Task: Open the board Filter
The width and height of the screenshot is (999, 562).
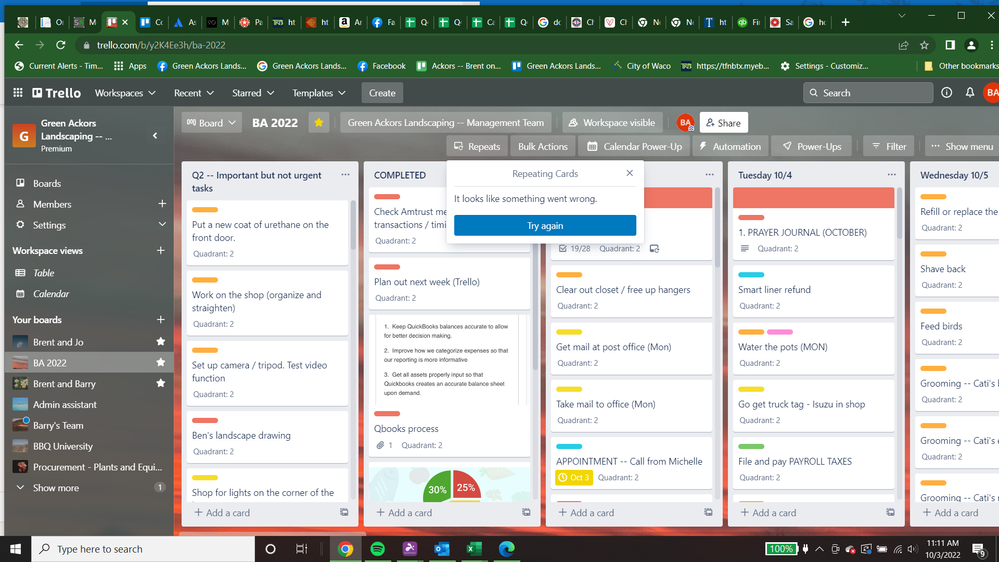Action: (889, 147)
